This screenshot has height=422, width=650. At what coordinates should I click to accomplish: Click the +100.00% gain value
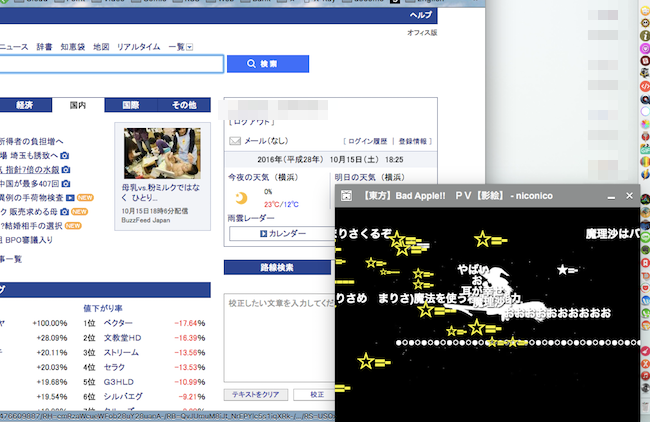pyautogui.click(x=50, y=323)
